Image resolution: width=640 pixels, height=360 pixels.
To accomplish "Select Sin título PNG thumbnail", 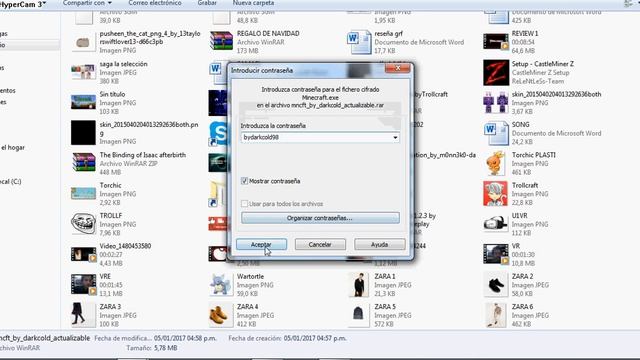I will [x=83, y=102].
